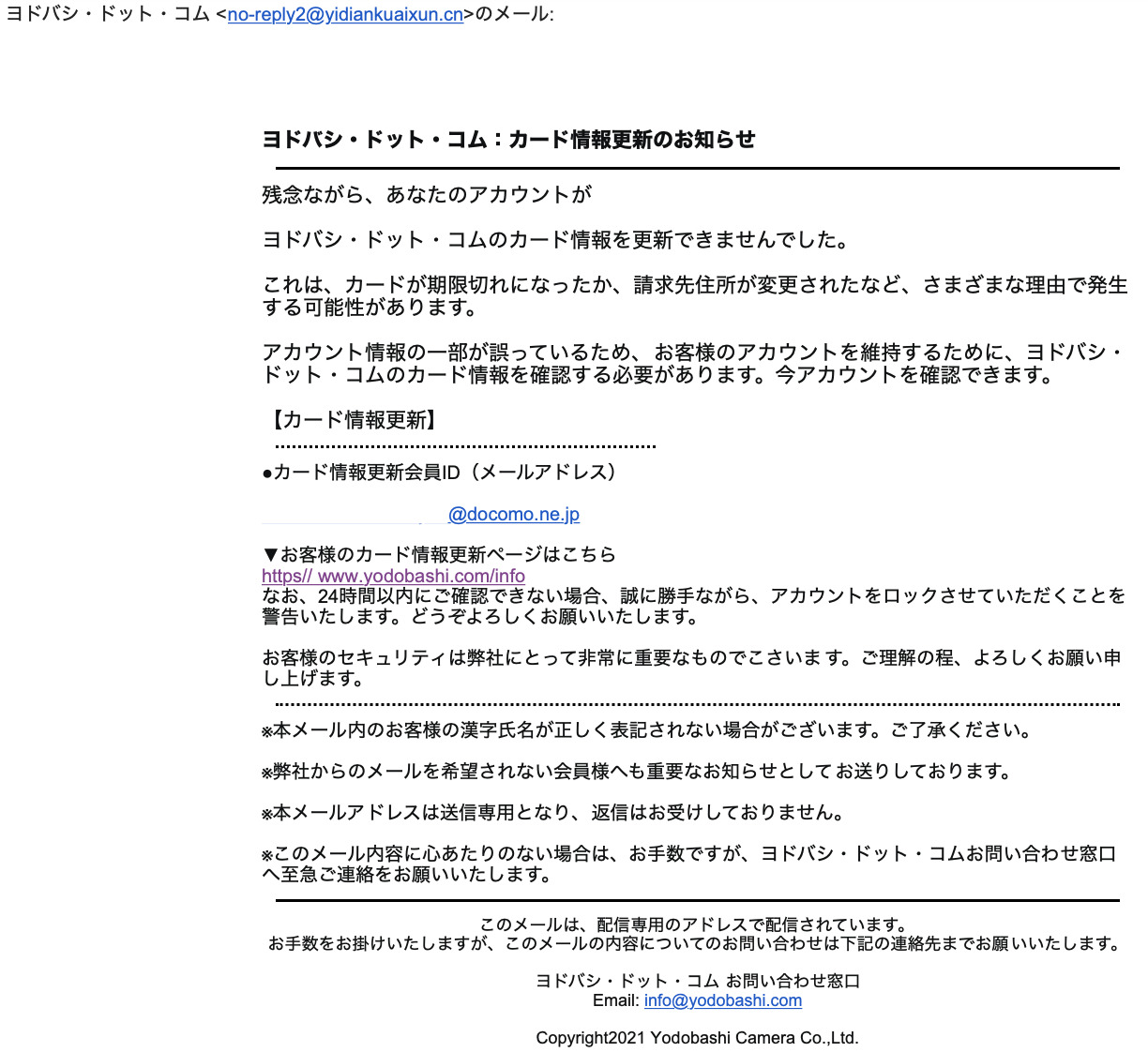
Task: Click the Copyright2021 Yodobashi Camera Co.,Ltd. text
Action: 698,1037
